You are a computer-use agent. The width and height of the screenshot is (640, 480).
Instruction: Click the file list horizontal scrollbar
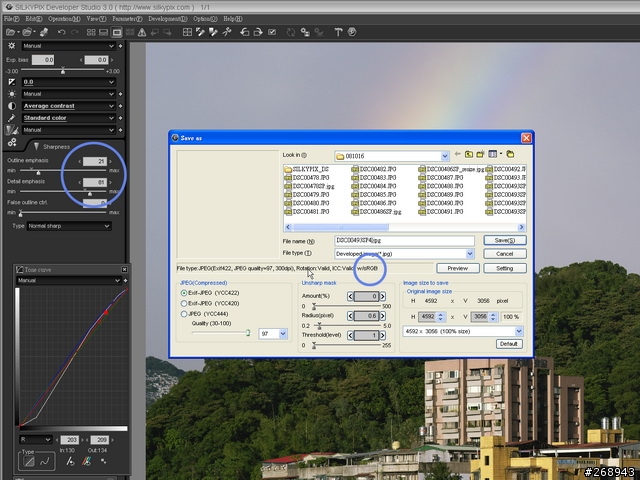click(404, 227)
